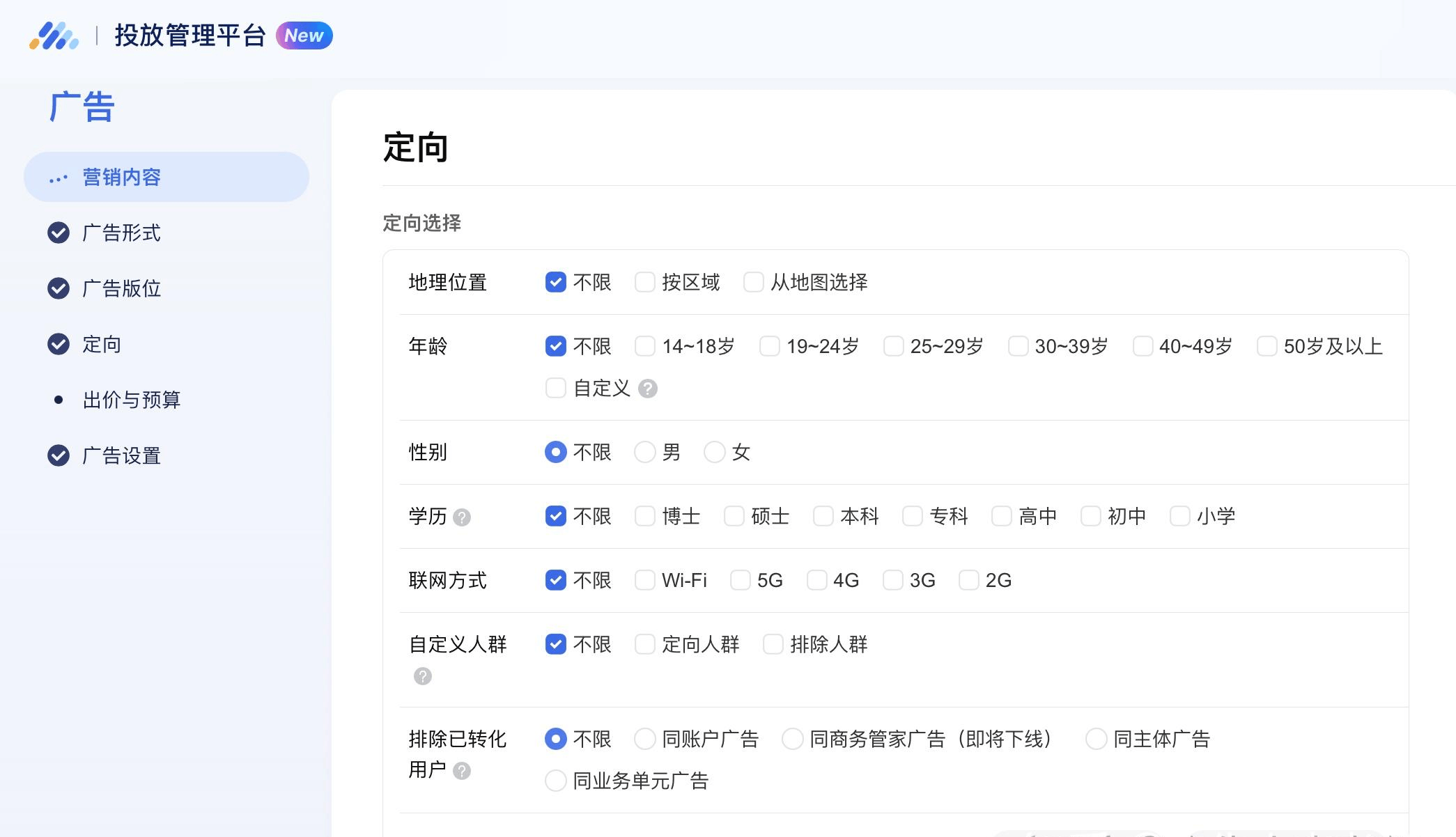Click help icon beside 学历 label
1456x837 pixels.
click(462, 517)
